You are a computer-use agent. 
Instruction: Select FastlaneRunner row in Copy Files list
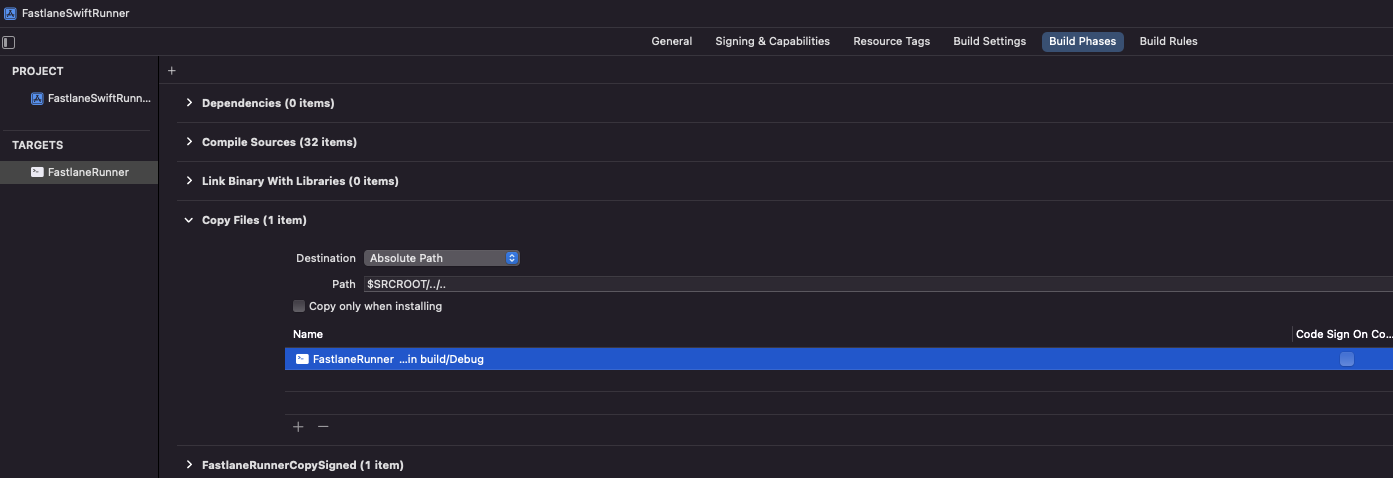click(x=839, y=359)
